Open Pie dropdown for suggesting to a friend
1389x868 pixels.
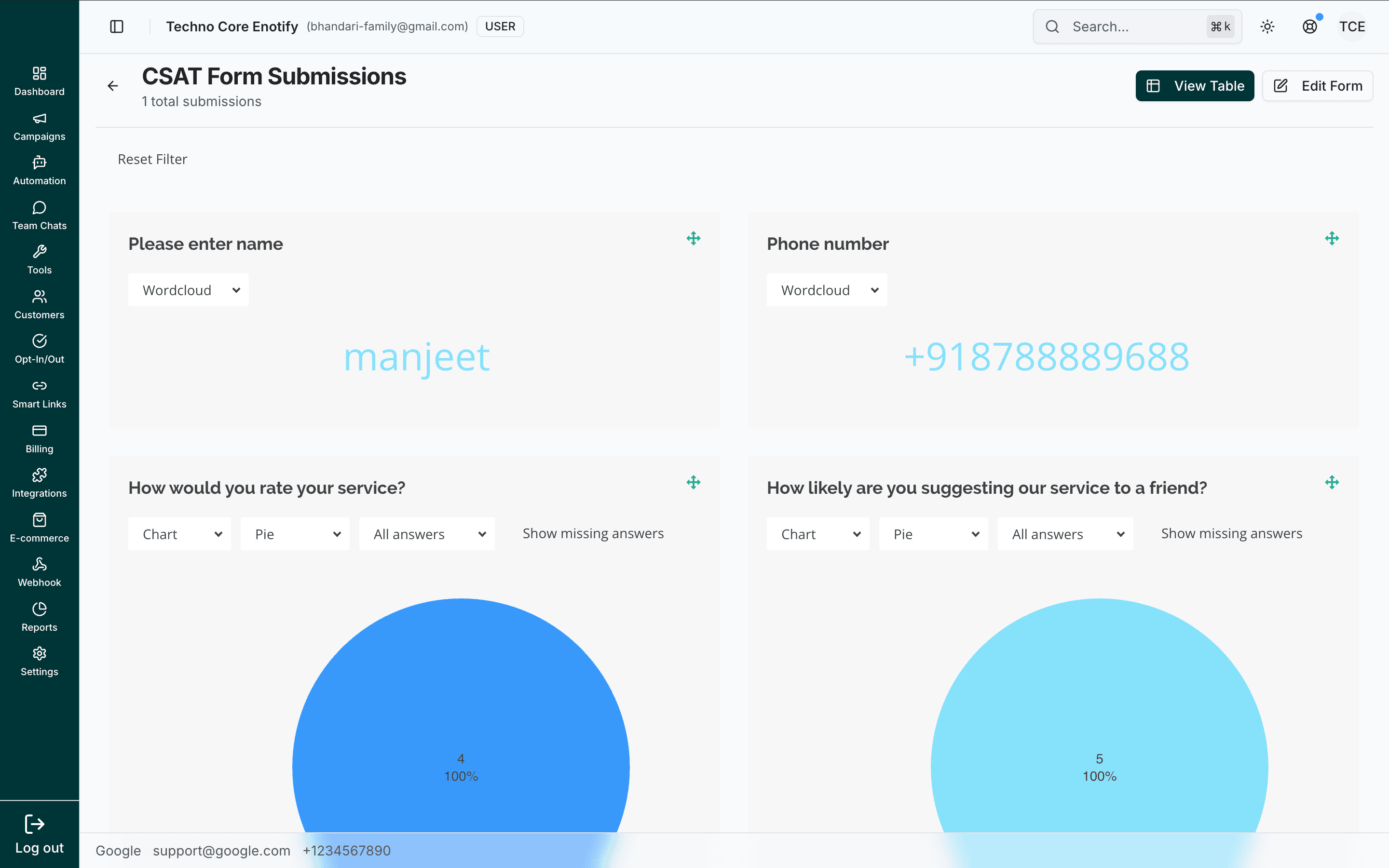[x=933, y=534]
